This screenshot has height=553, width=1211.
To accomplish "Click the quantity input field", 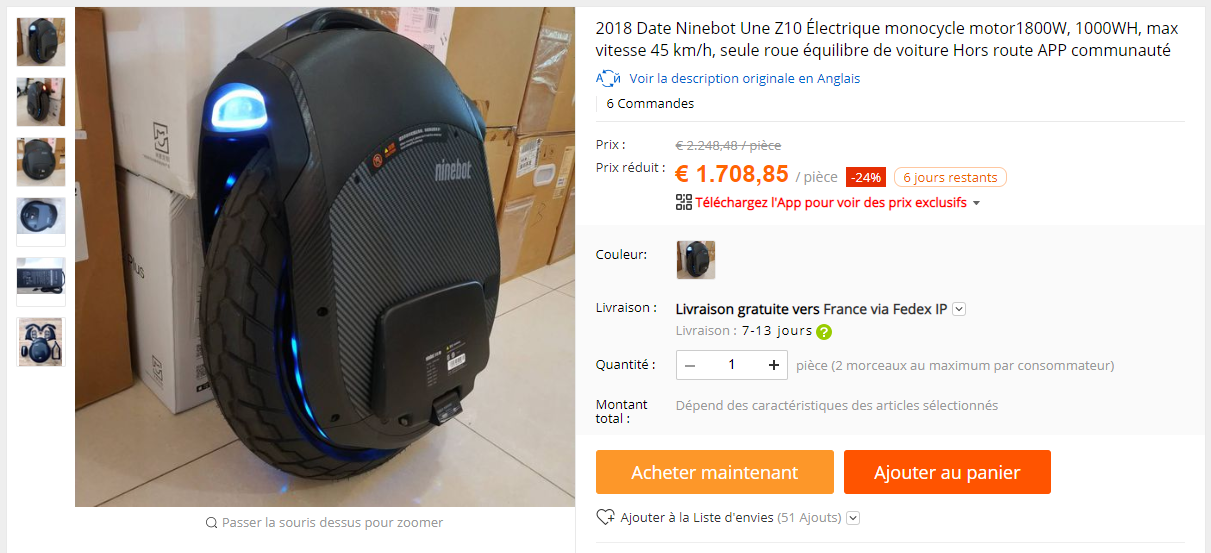I will point(732,365).
